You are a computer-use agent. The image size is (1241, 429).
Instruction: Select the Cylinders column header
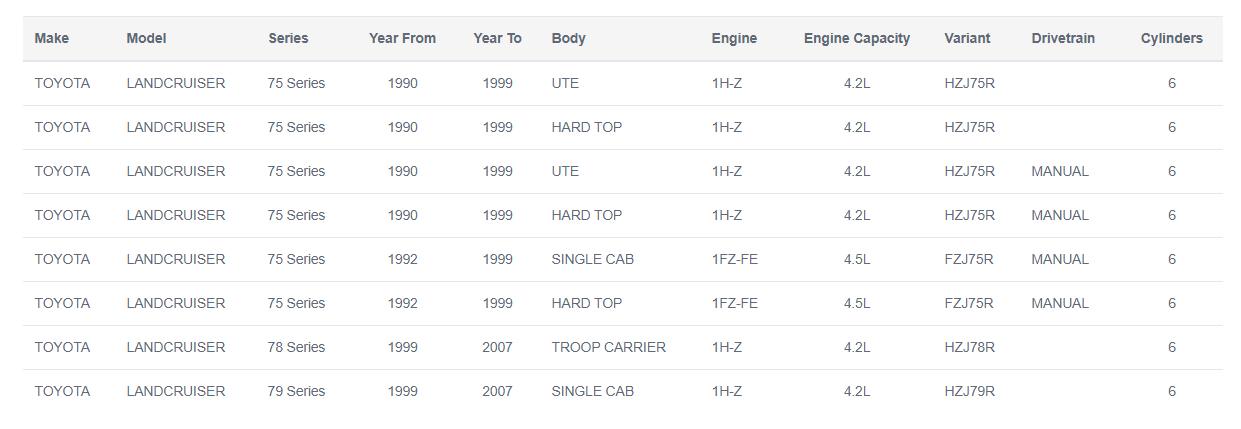tap(1171, 39)
